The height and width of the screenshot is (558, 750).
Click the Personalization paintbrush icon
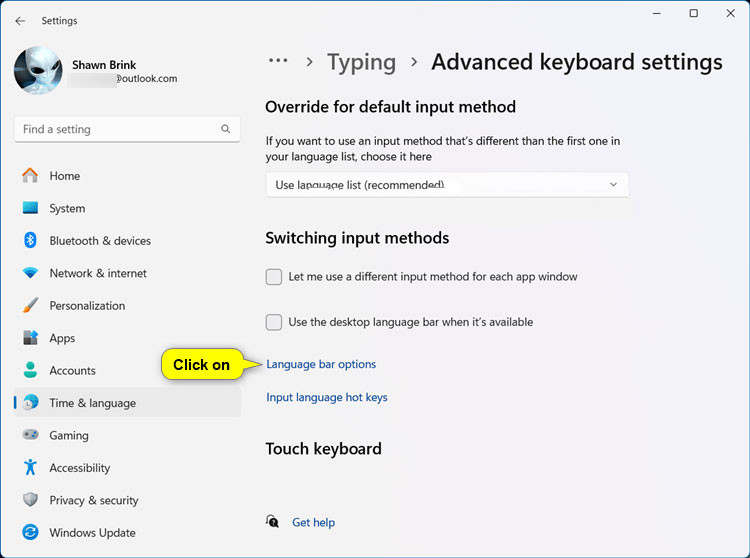30,305
